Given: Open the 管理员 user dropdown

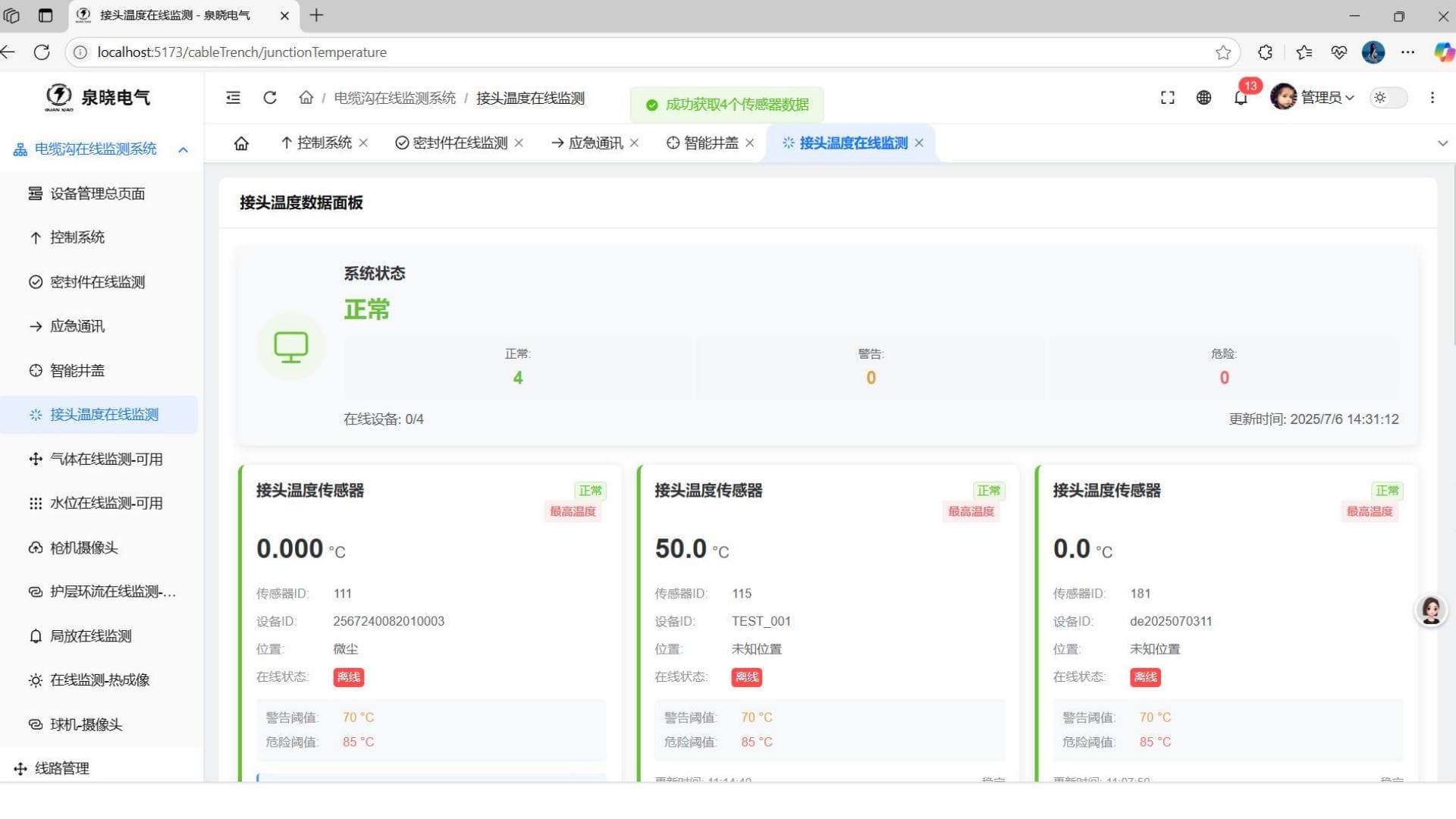Looking at the screenshot, I should point(1312,97).
